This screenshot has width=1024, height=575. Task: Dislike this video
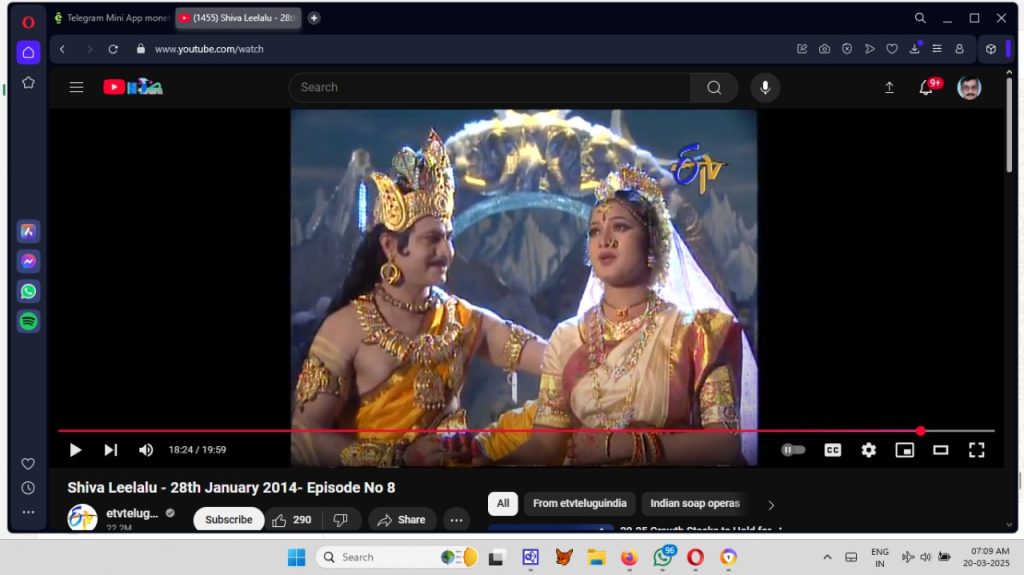point(340,519)
